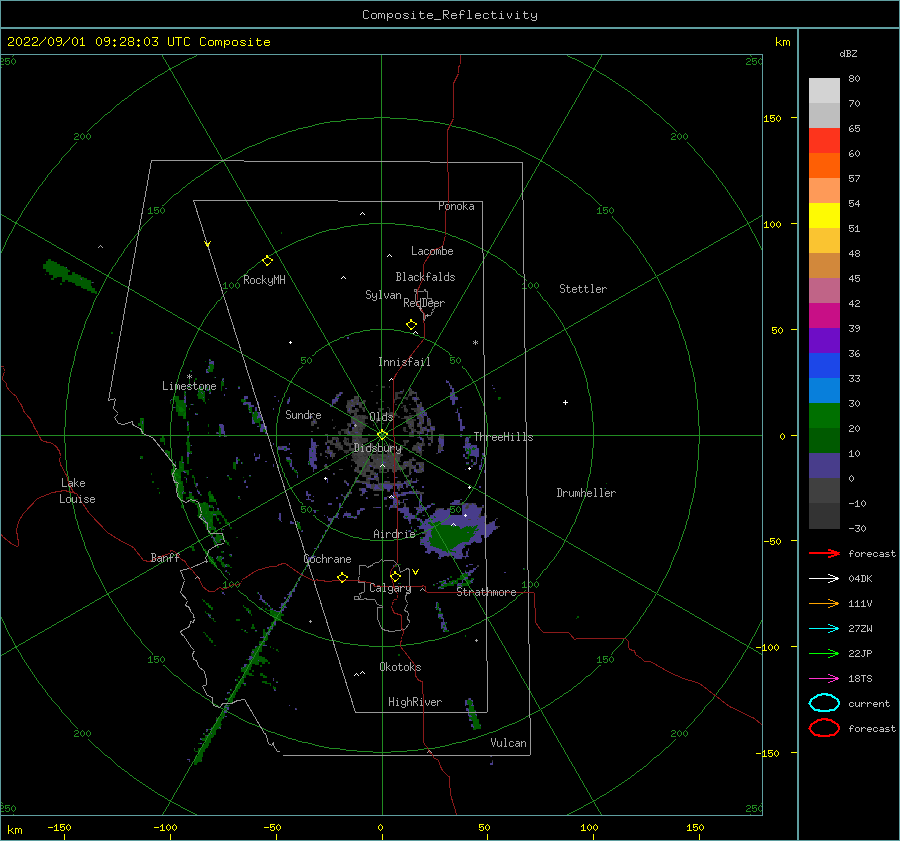Click the Sundre town label
Viewport: 900px width, 841px height.
(x=303, y=414)
